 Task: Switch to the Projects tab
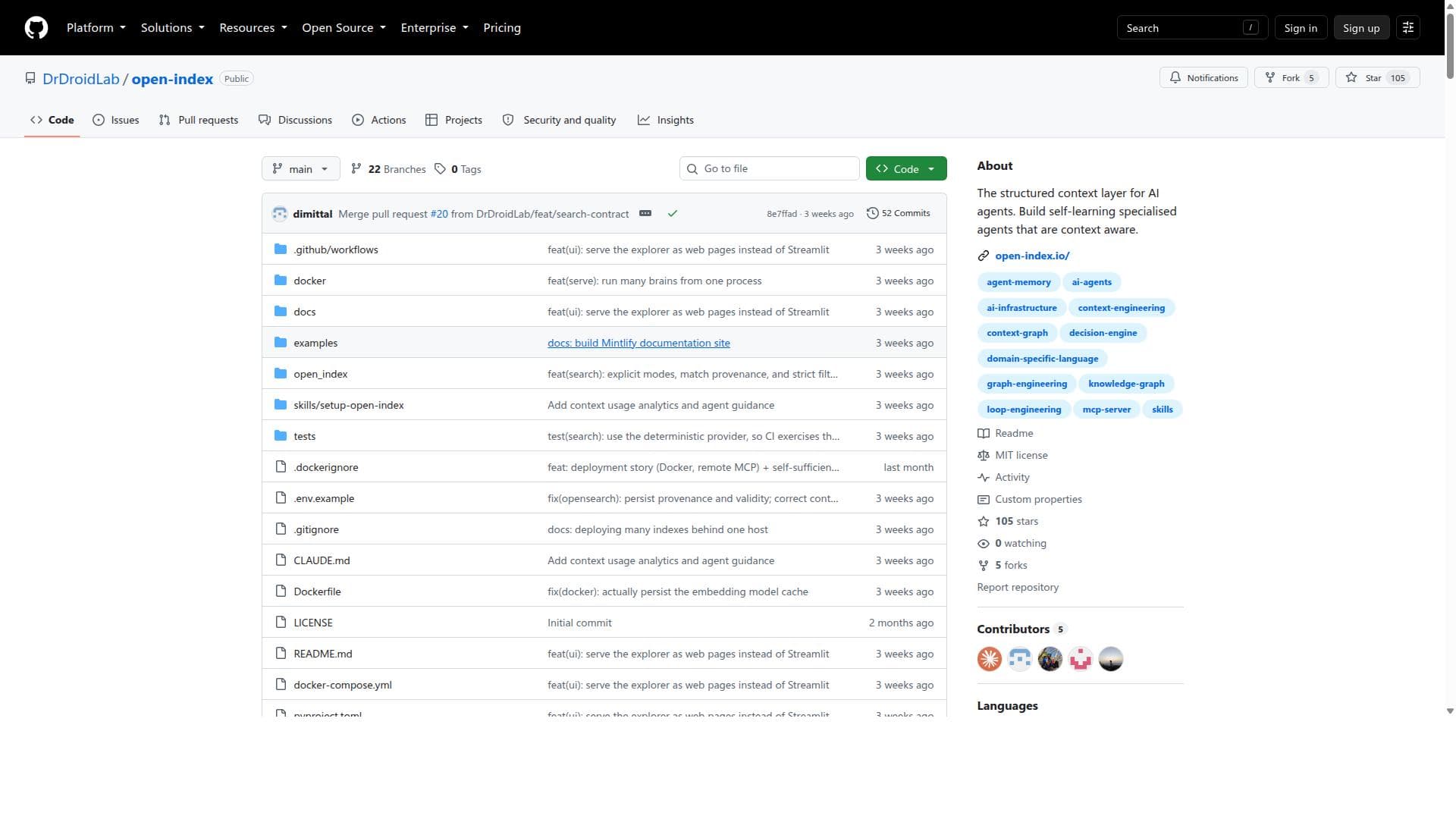click(453, 121)
